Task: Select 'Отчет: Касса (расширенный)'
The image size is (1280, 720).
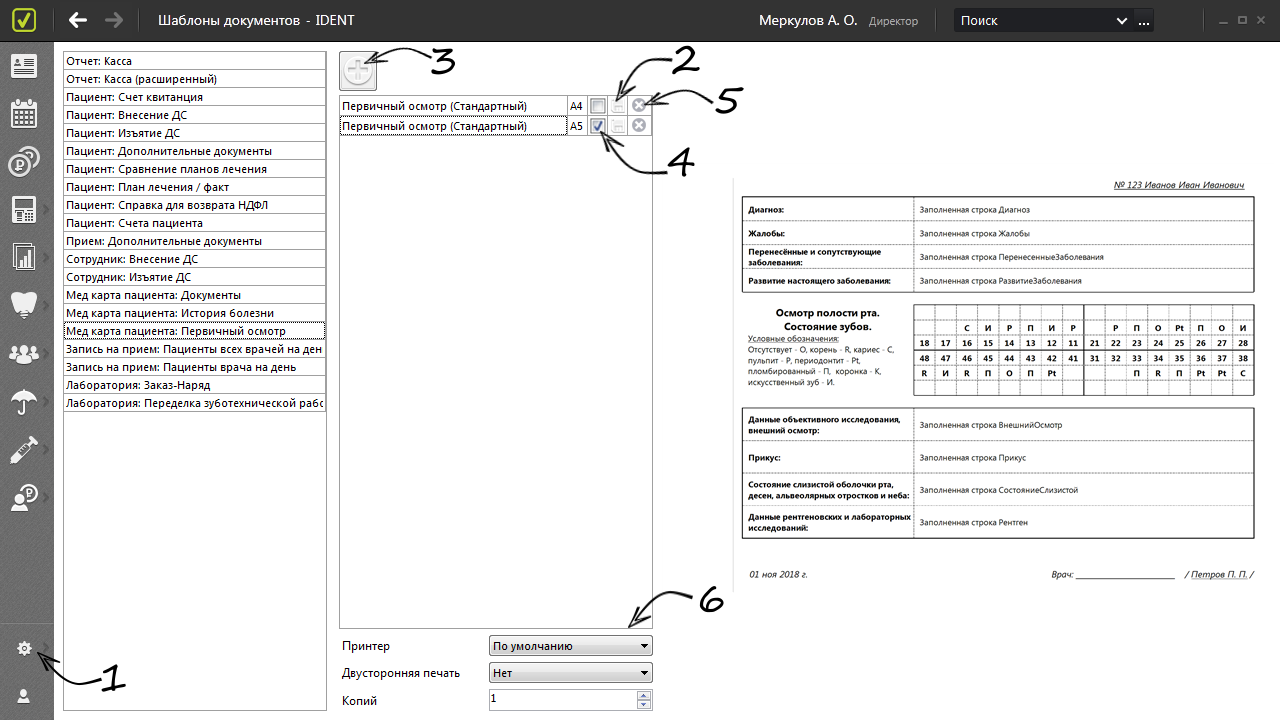Action: pos(195,79)
